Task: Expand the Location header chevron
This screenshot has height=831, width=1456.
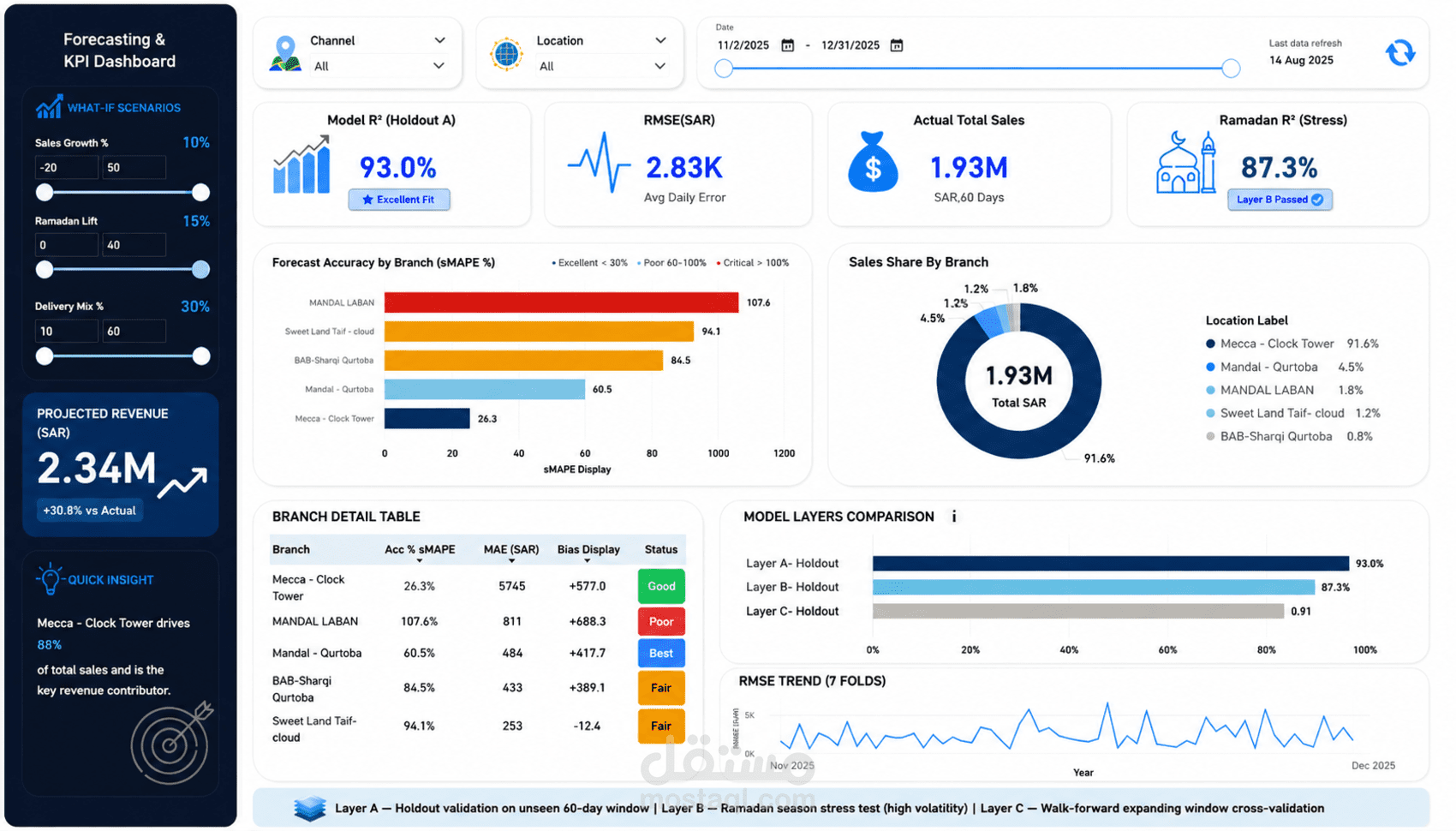Action: coord(660,40)
